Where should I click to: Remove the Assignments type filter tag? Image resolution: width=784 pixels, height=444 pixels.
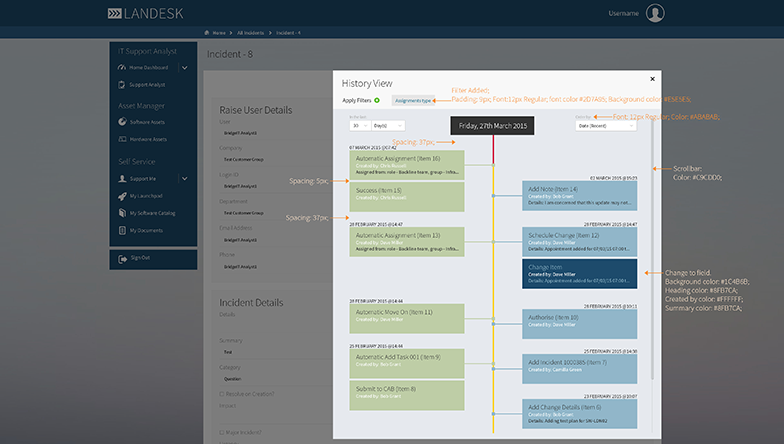click(412, 100)
